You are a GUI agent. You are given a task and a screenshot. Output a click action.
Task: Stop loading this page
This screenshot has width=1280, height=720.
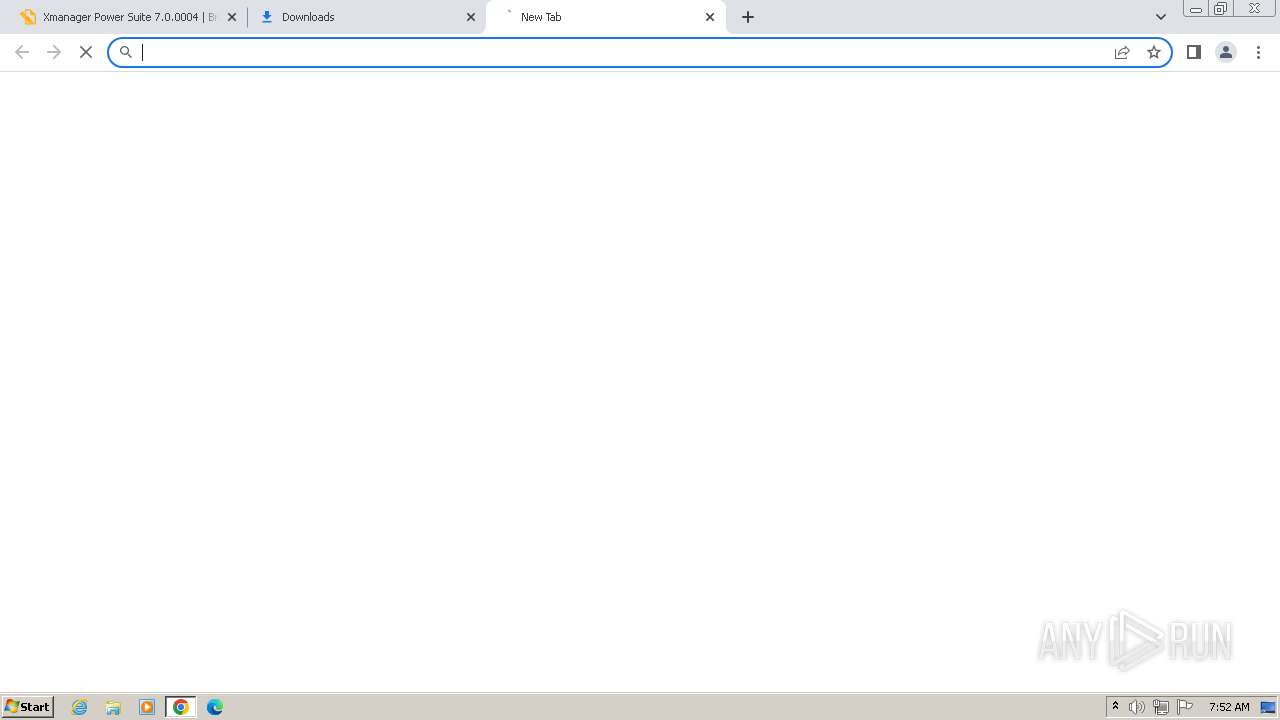86,52
